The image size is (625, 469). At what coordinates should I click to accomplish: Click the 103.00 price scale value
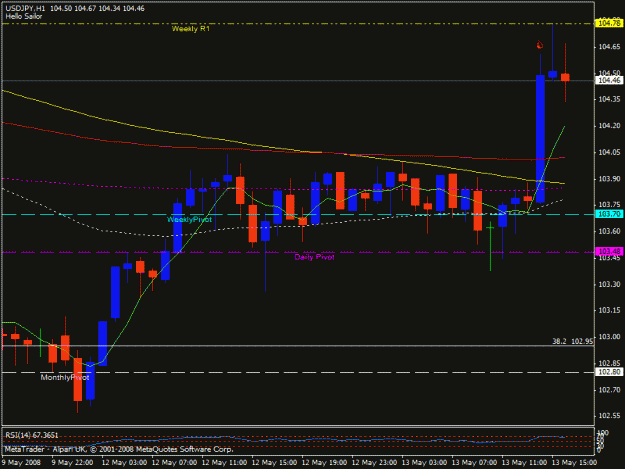click(609, 337)
